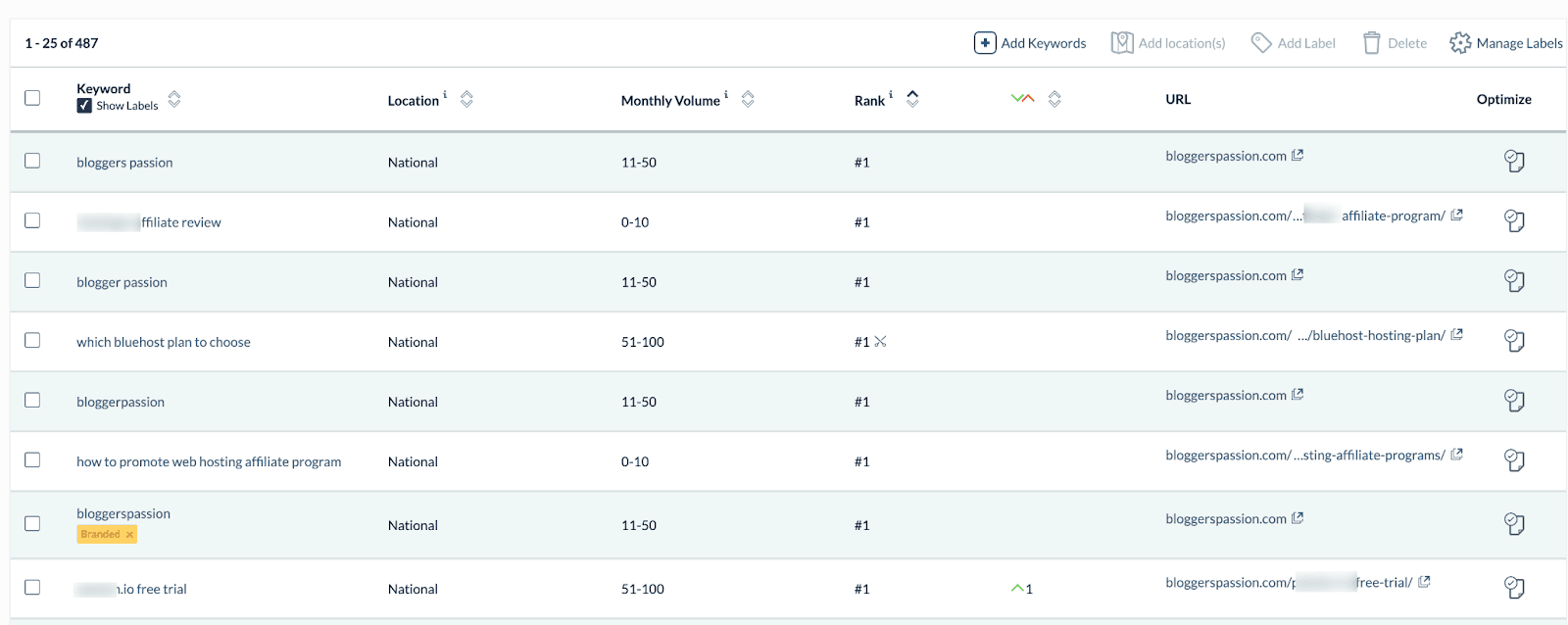Screen dimensions: 1568x625
Task: Open optimize tool for affiliate review row
Action: tap(1514, 221)
